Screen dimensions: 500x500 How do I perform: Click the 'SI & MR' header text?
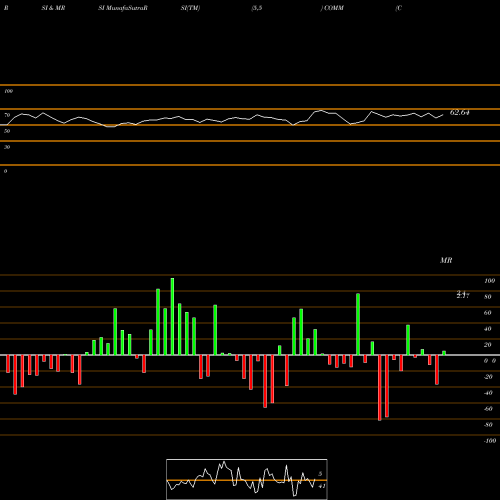53,8
